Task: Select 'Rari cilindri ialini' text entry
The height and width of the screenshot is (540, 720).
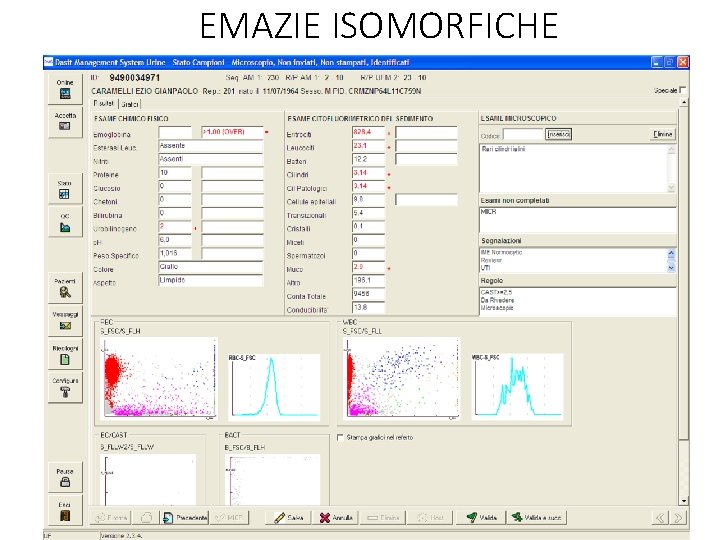Action: (x=503, y=149)
